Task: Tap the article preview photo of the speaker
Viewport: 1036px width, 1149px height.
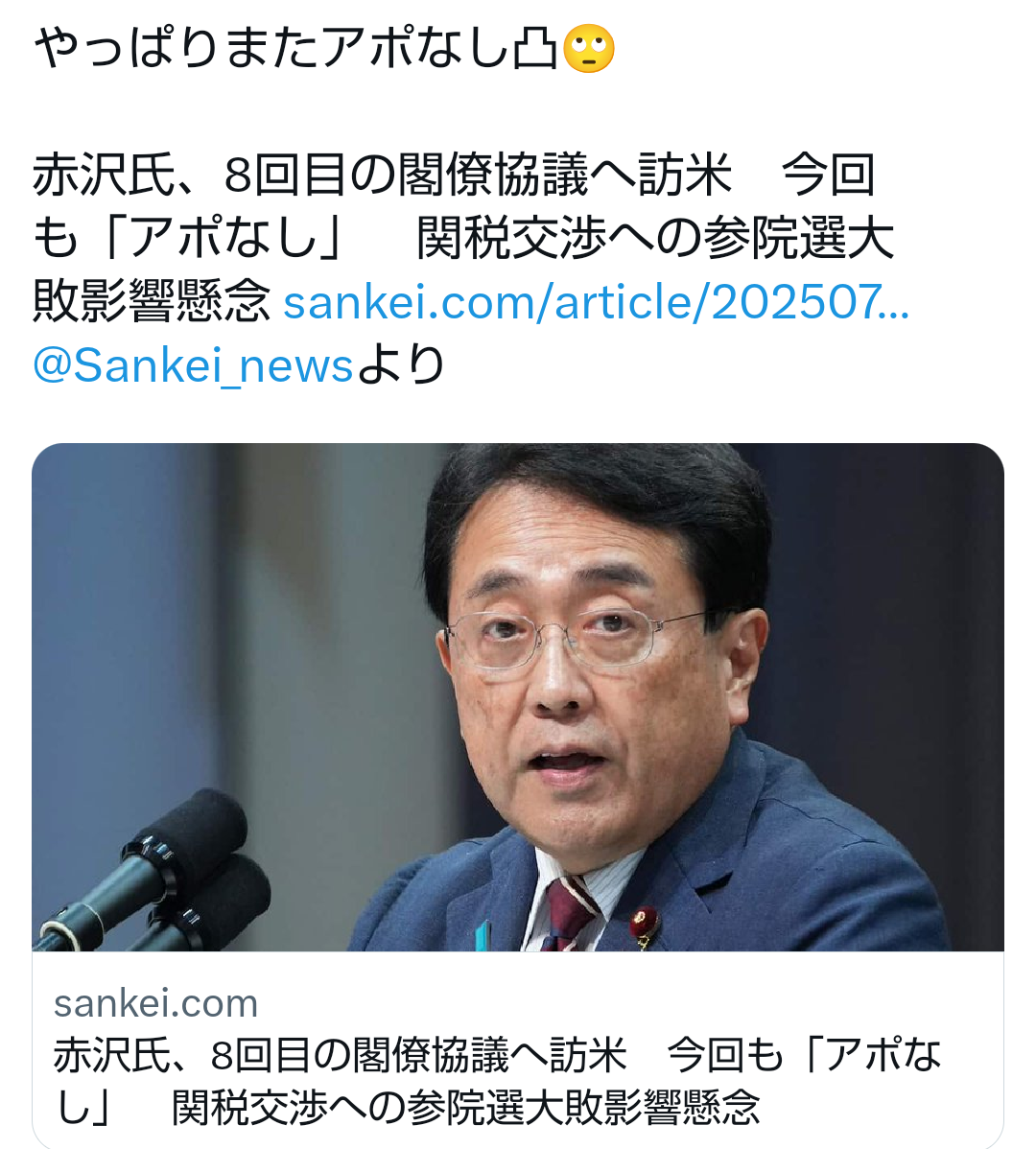Action: click(517, 697)
